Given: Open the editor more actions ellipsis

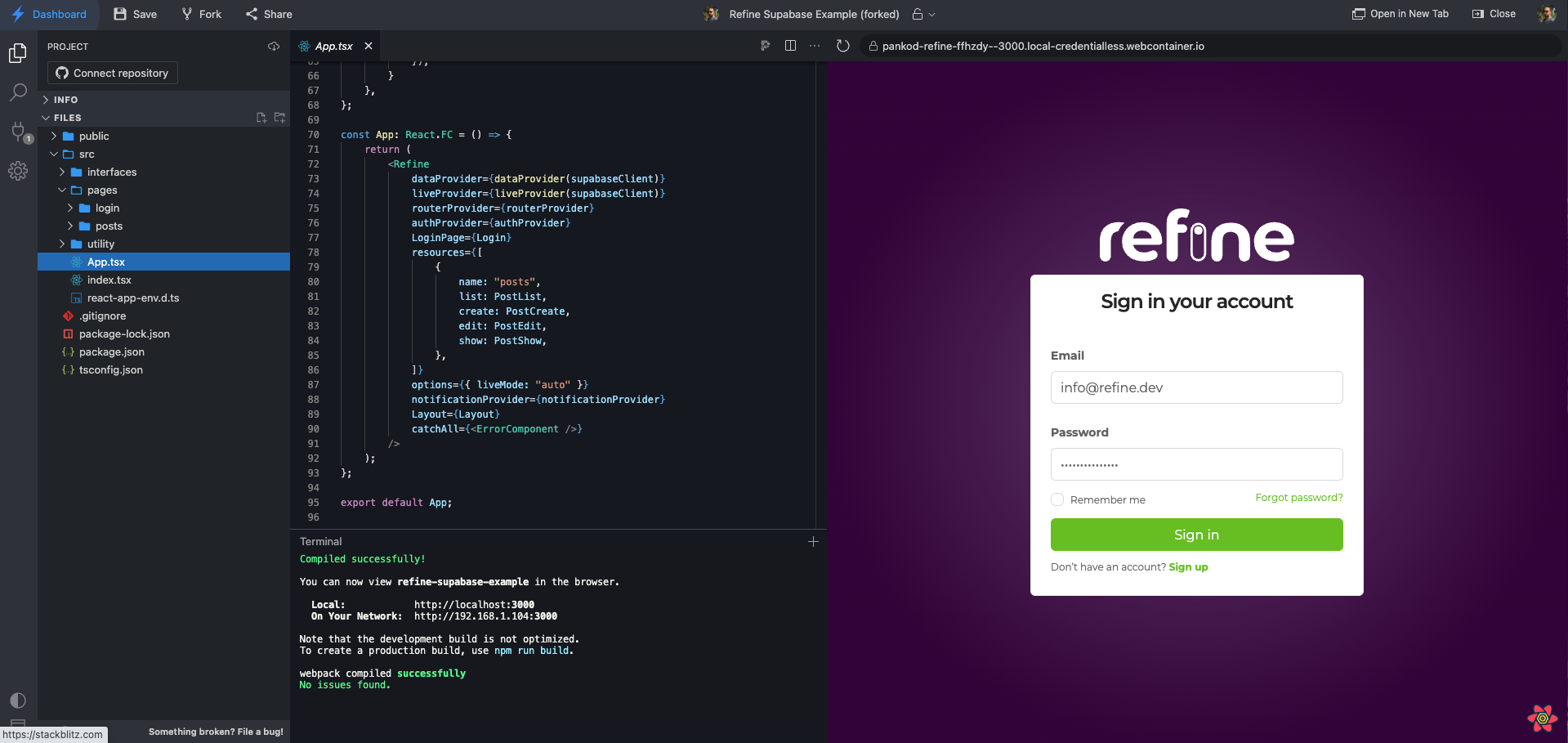Looking at the screenshot, I should tap(815, 46).
